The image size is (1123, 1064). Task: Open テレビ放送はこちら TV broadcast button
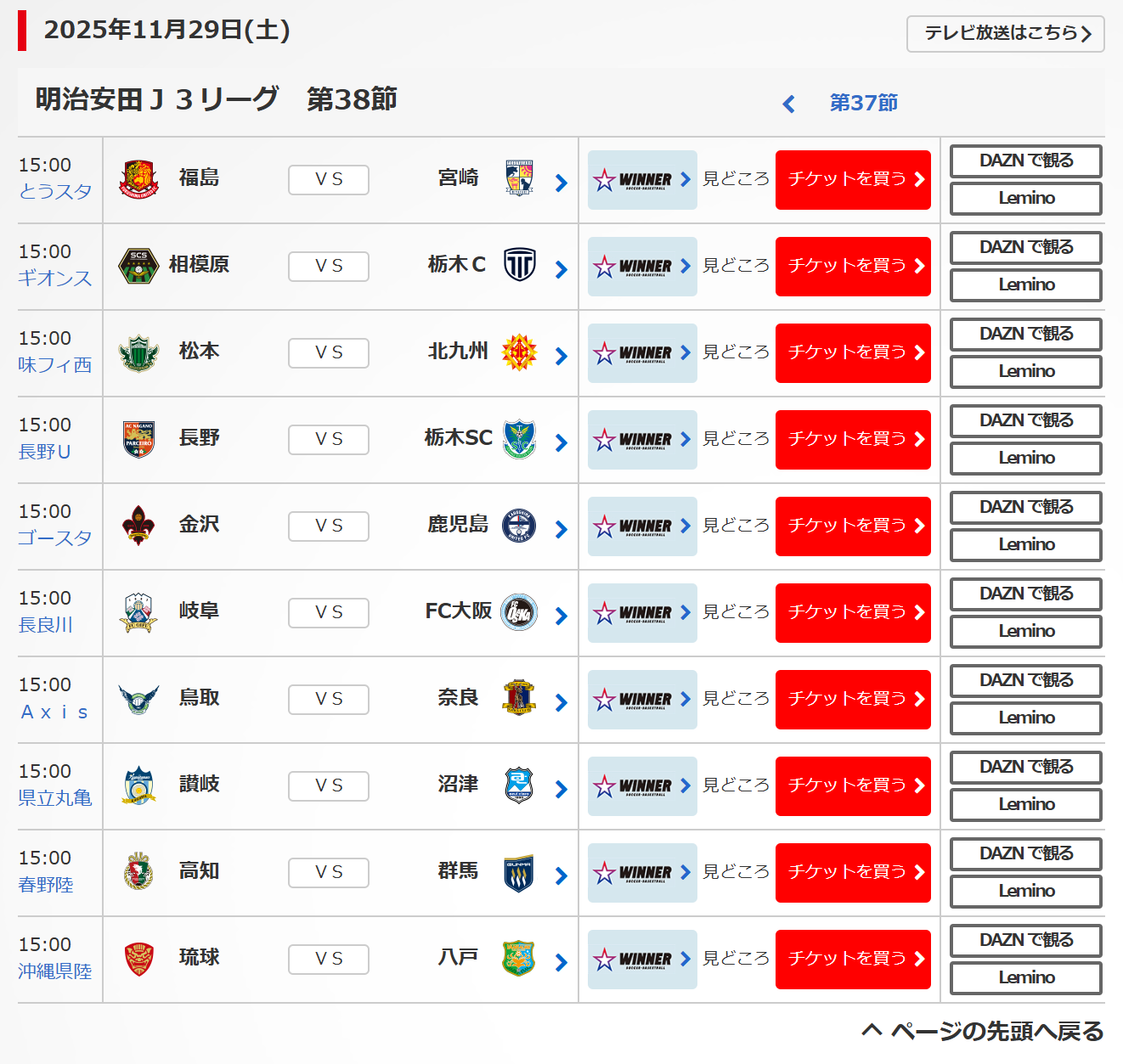tap(1005, 34)
